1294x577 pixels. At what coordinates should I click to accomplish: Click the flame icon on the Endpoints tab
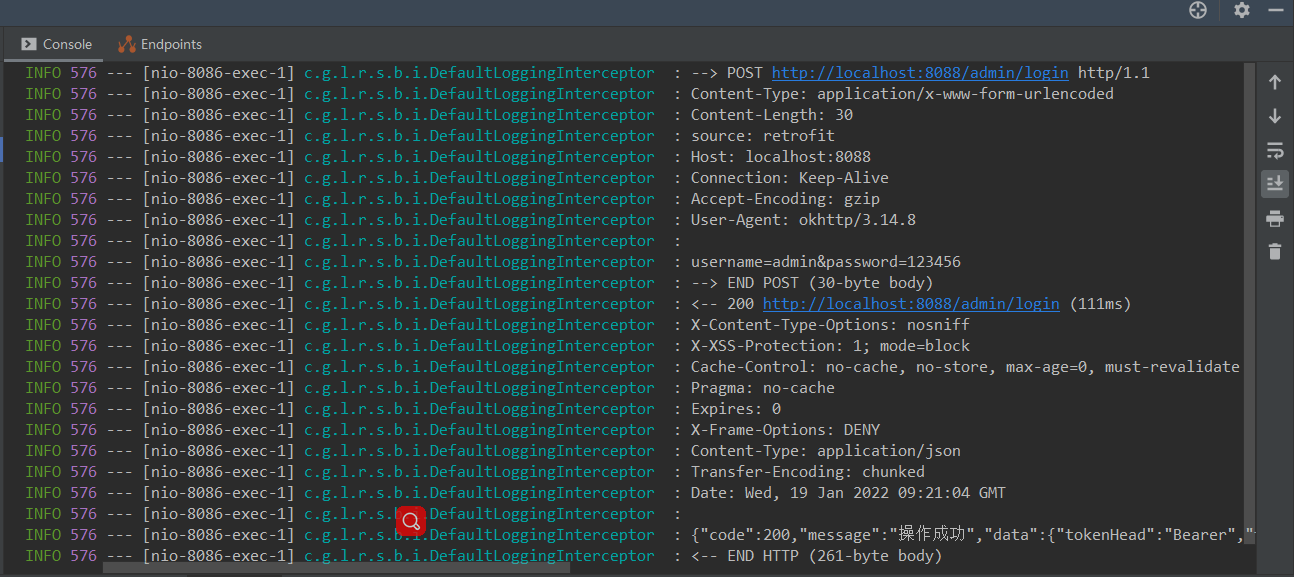point(126,44)
